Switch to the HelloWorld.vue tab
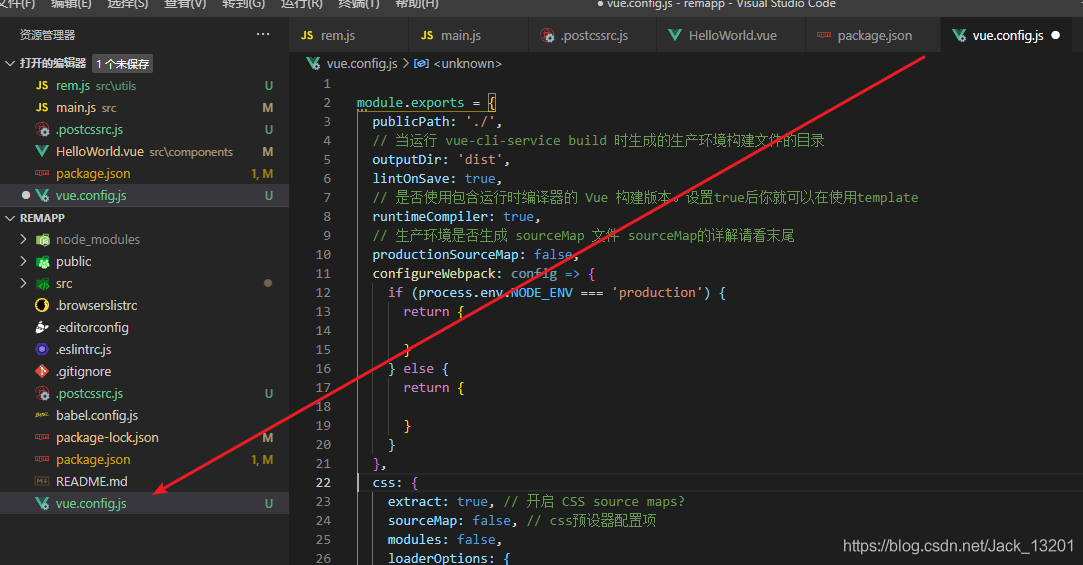Image resolution: width=1083 pixels, height=565 pixels. [x=731, y=35]
